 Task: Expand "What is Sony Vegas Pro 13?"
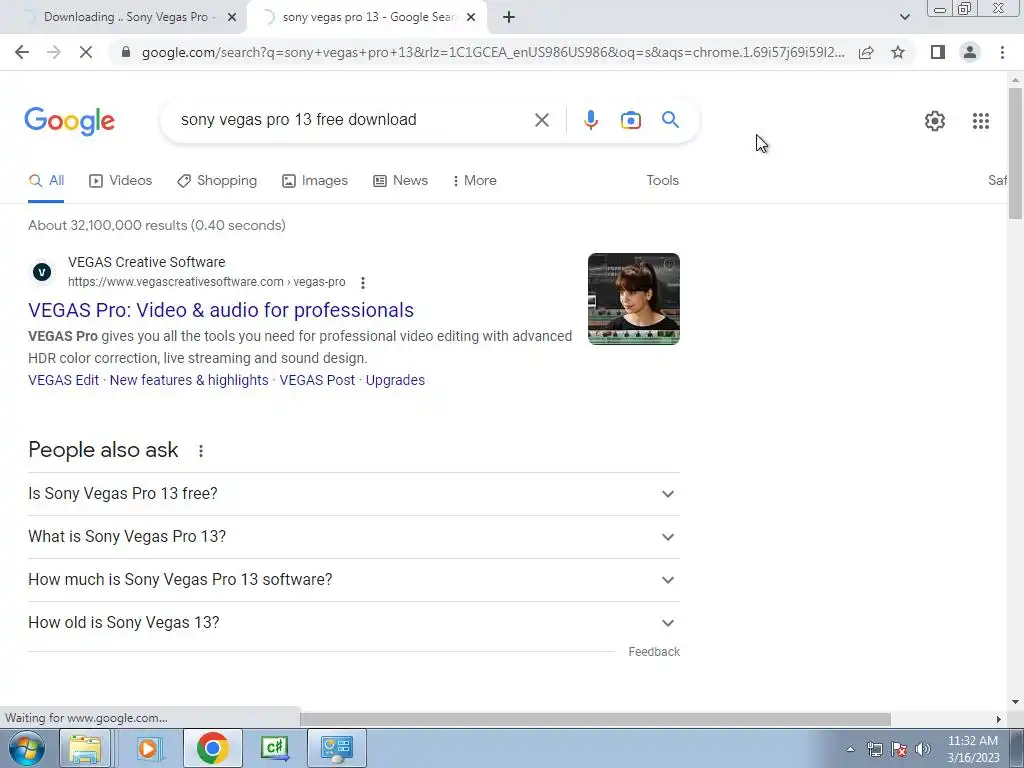click(x=353, y=537)
